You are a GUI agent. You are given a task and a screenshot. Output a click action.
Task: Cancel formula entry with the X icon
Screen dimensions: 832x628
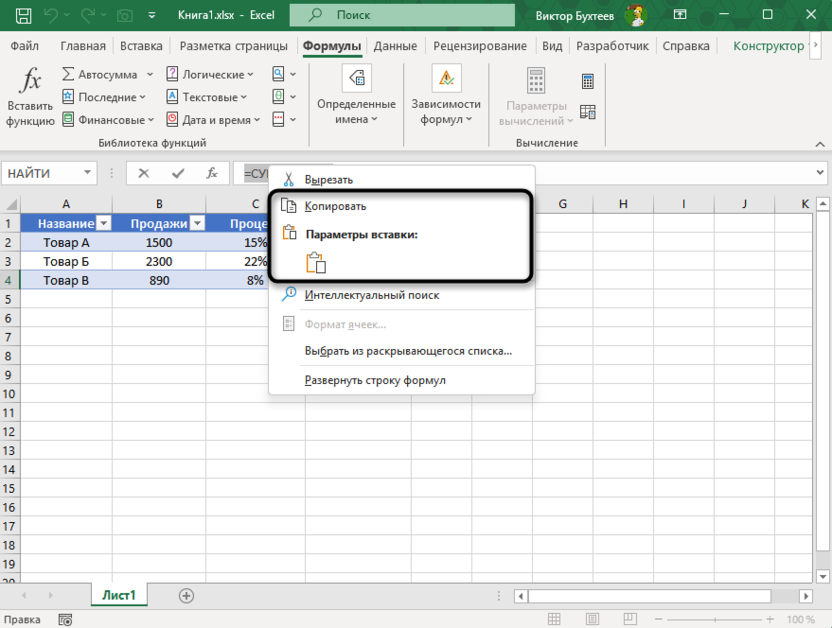coord(144,173)
